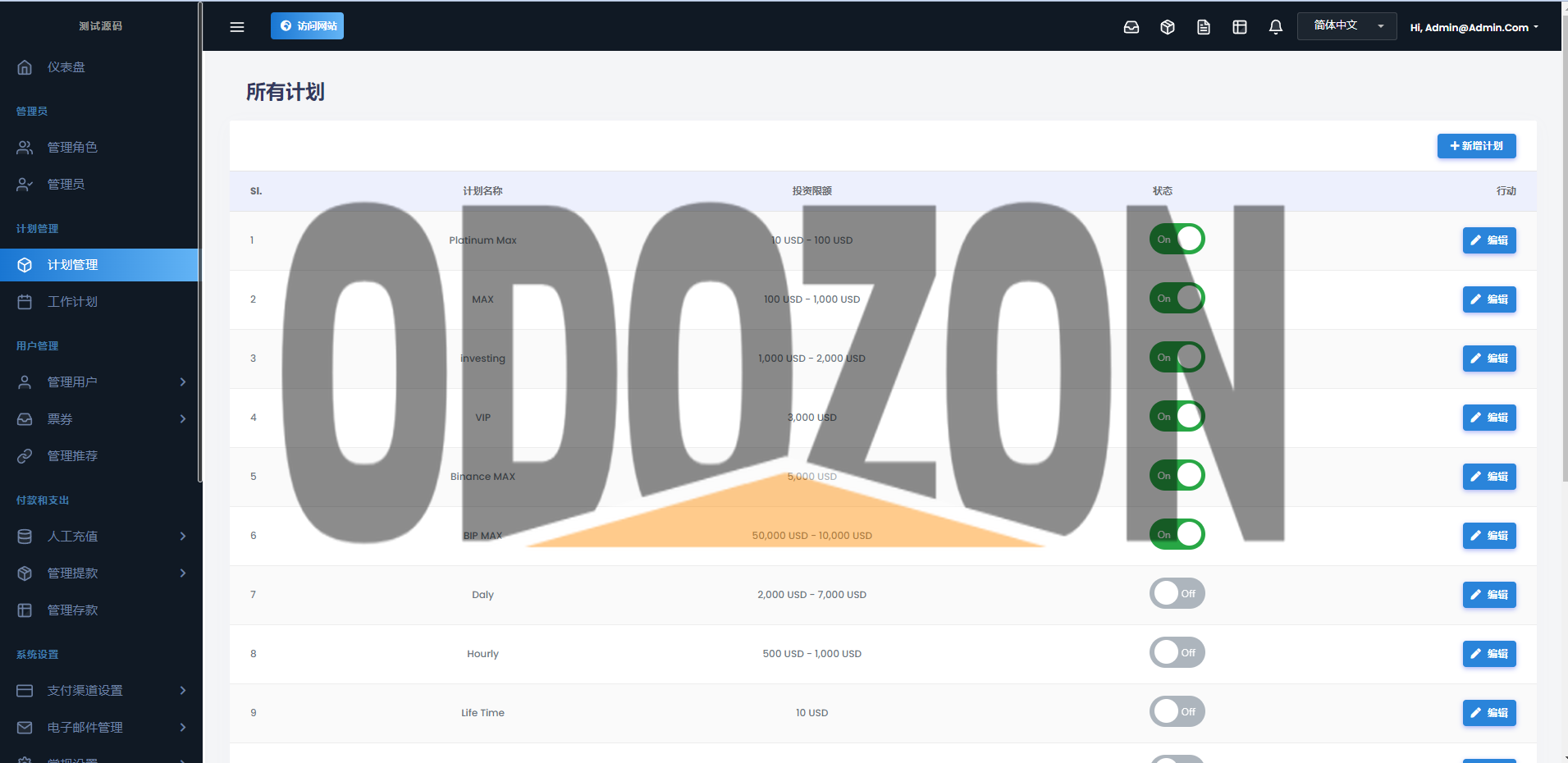Select 计划管理 menu item
Screen dimensions: 1568x763
pyautogui.click(x=99, y=265)
